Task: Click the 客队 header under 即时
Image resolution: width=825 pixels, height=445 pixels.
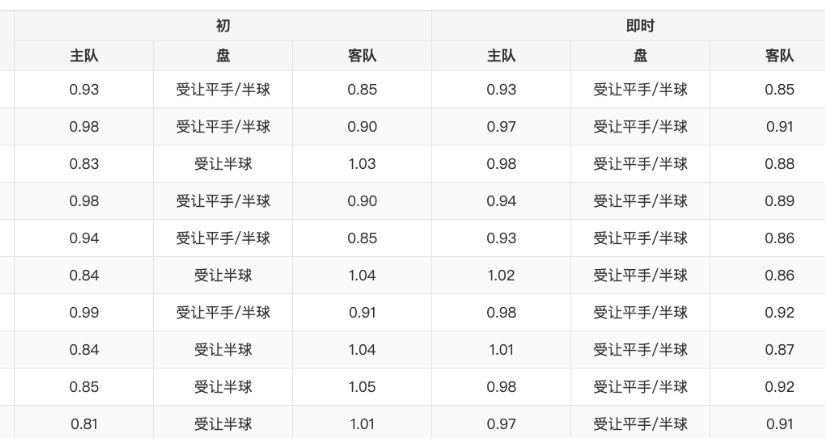Action: [779, 56]
